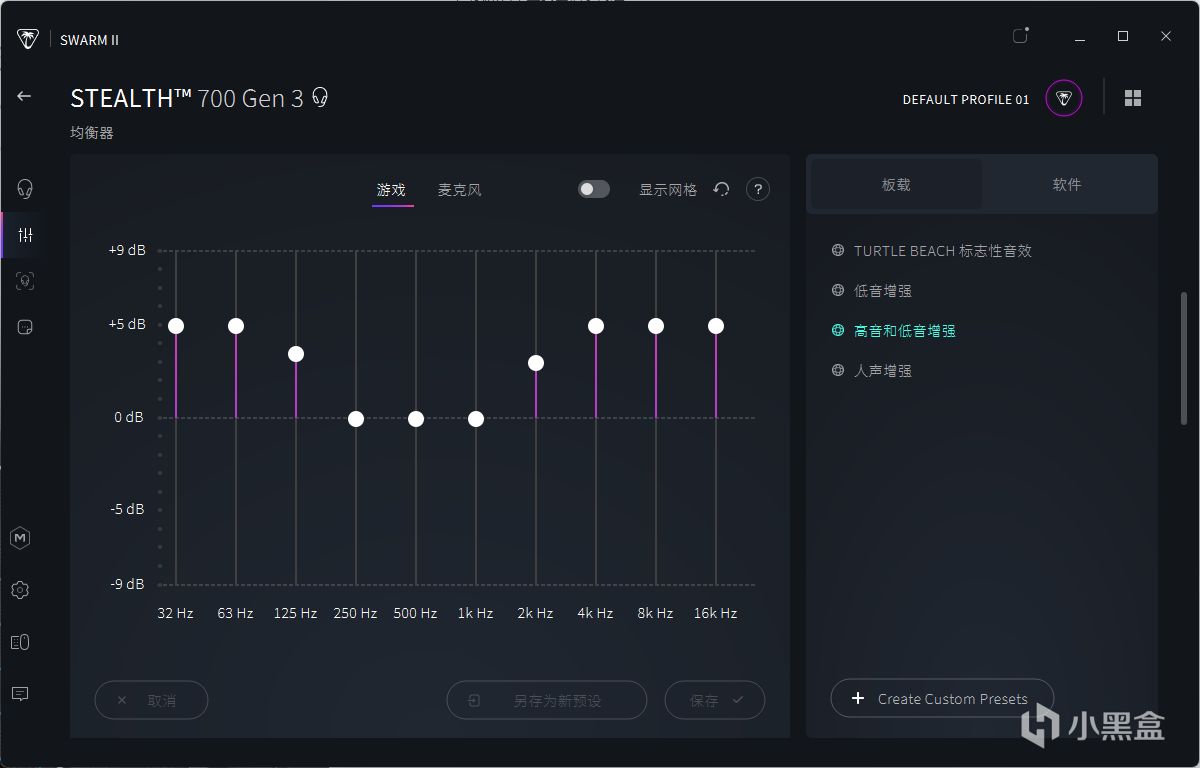The image size is (1200, 768).
Task: Click the hexagon M macro icon
Action: pyautogui.click(x=20, y=538)
